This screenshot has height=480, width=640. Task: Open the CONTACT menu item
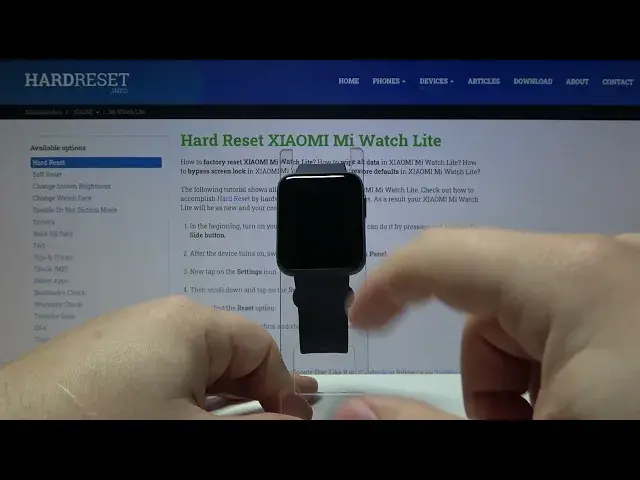coord(618,82)
